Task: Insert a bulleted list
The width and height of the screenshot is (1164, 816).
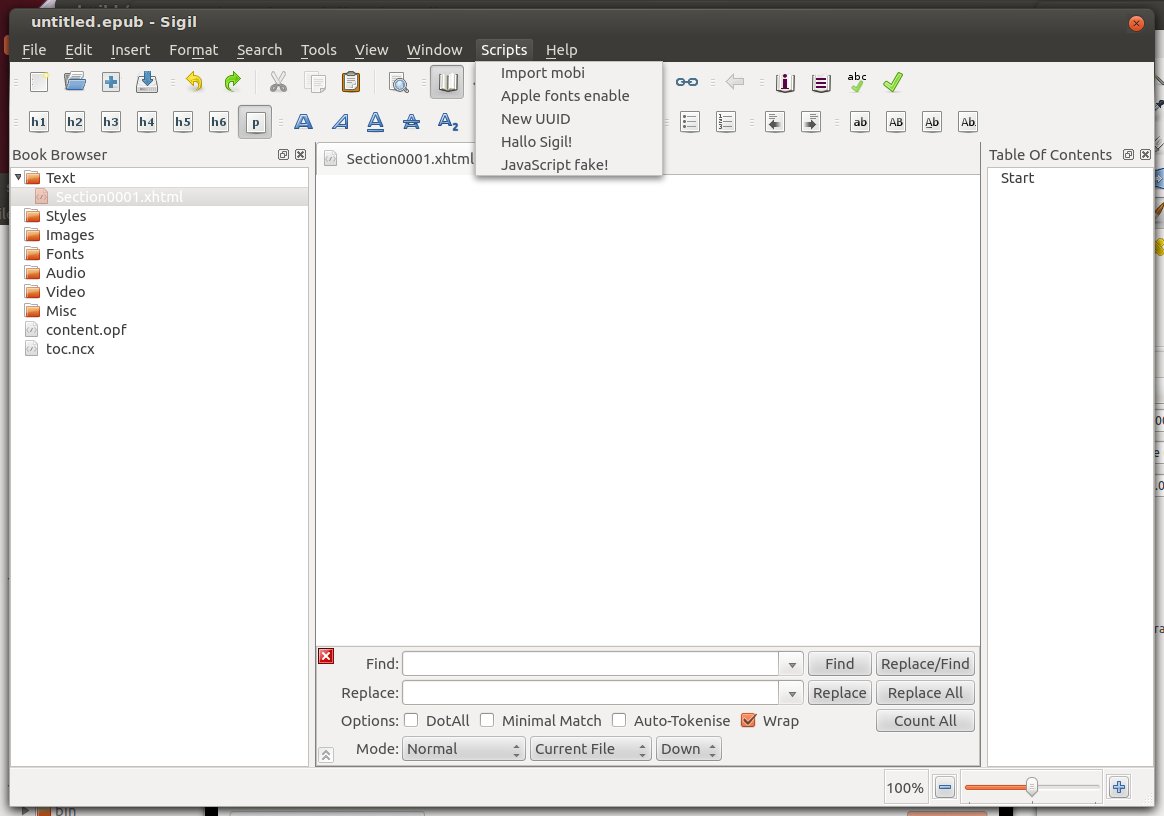Action: pos(690,122)
